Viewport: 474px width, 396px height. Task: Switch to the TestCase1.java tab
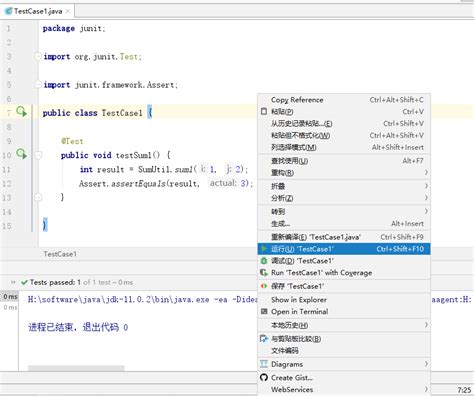(37, 11)
